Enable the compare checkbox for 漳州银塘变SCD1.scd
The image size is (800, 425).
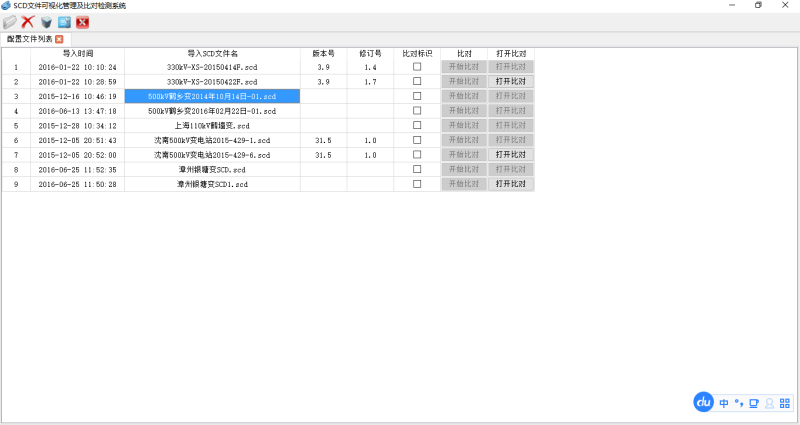(417, 185)
